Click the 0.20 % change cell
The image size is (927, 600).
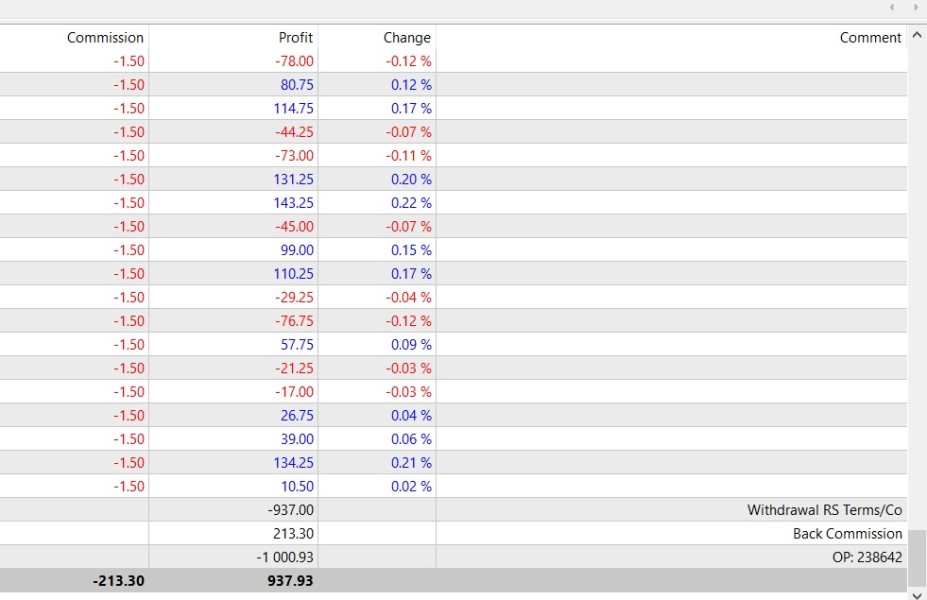click(411, 179)
